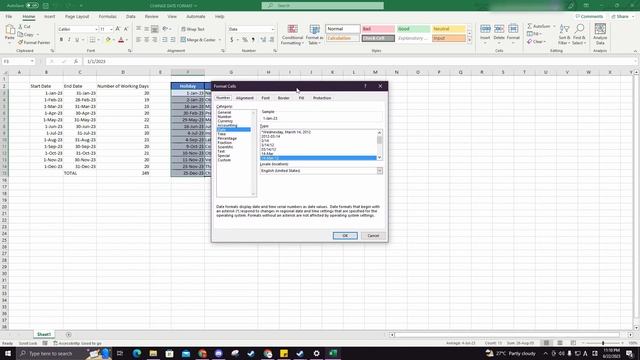Click the Delete cells icon
This screenshot has height=360, width=640.
[499, 29]
